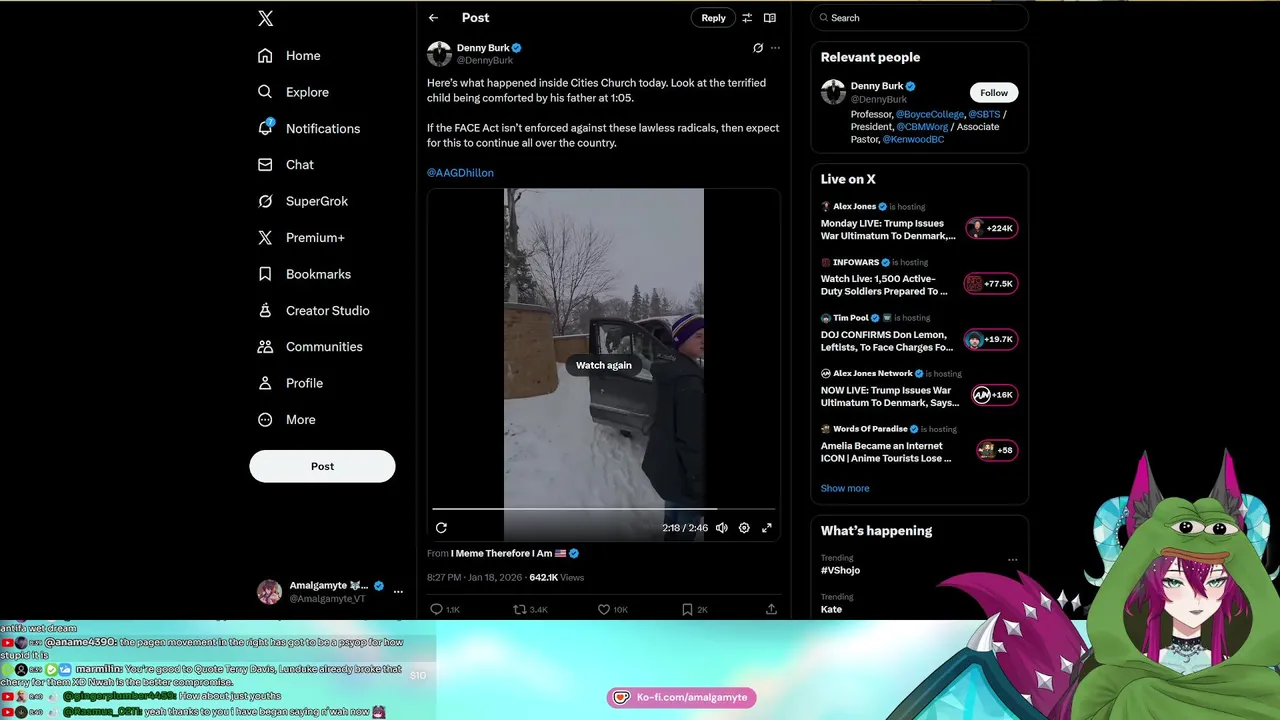The image size is (1280, 720).
Task: Click Denny Burk author name
Action: 483,48
